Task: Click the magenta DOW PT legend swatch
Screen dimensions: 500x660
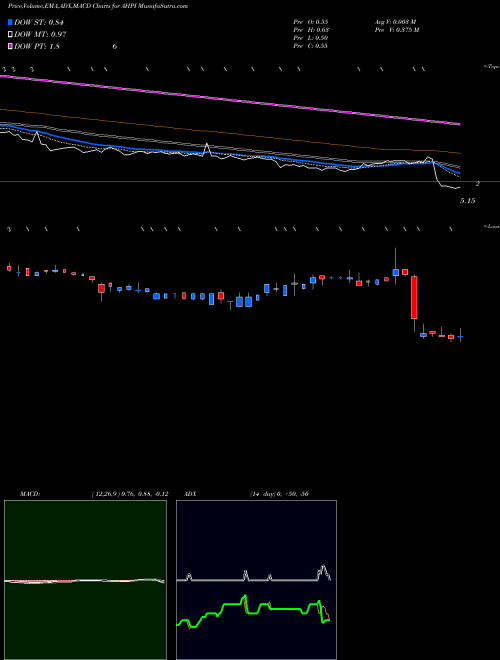Action: (10, 46)
